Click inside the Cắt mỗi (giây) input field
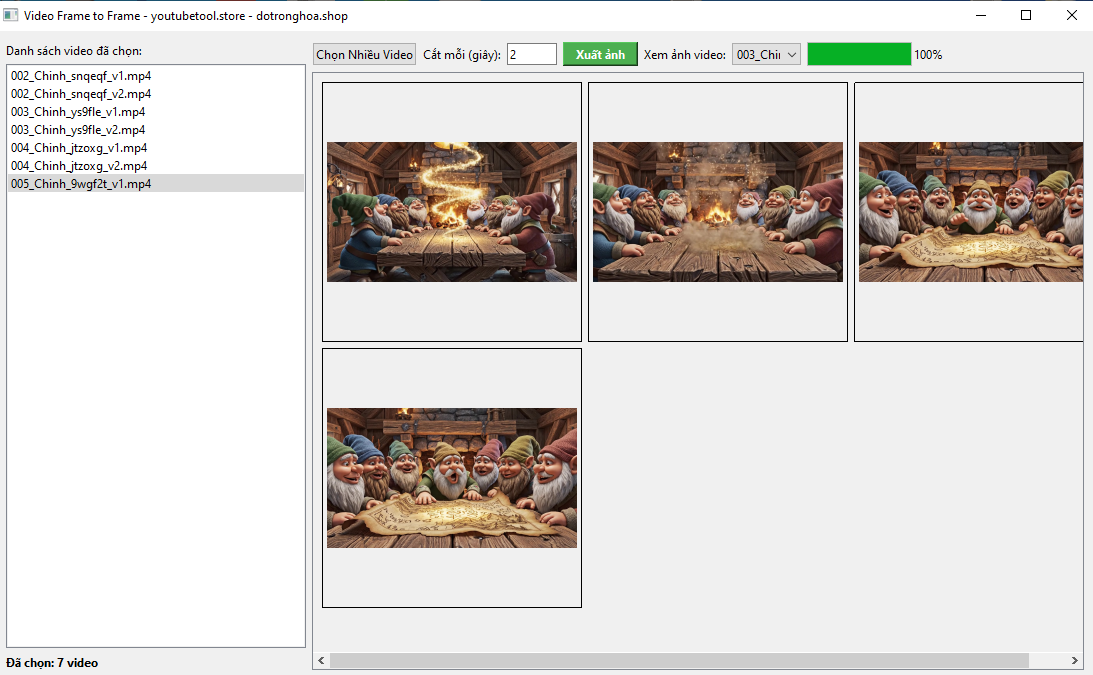The width and height of the screenshot is (1093, 675). (x=531, y=53)
